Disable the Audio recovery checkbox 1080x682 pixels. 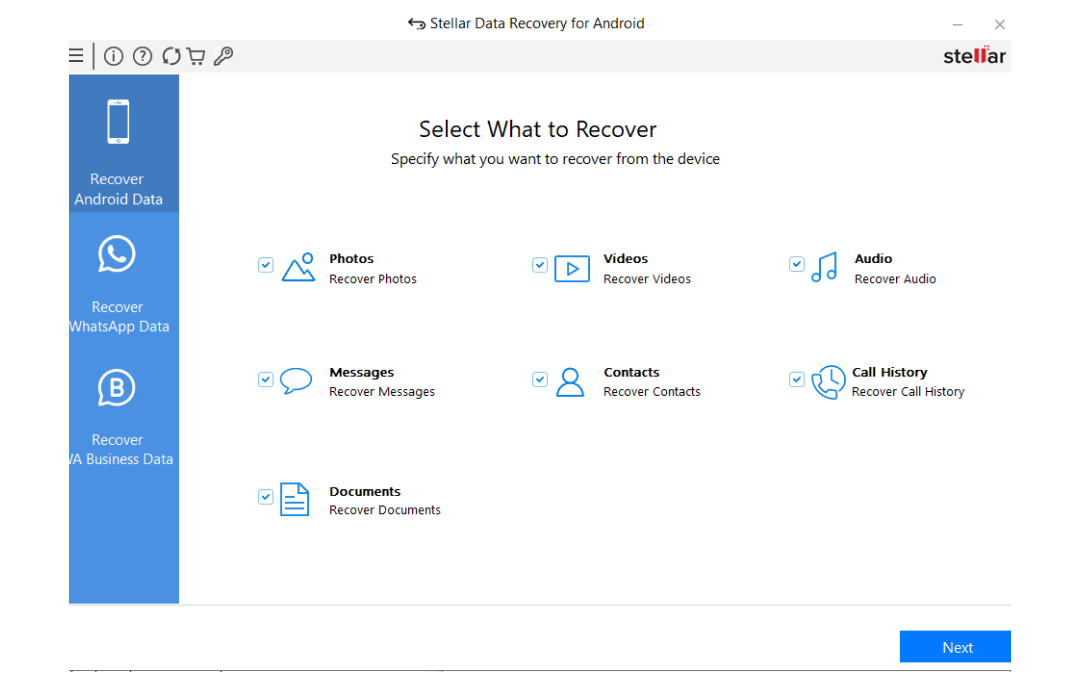coord(796,263)
